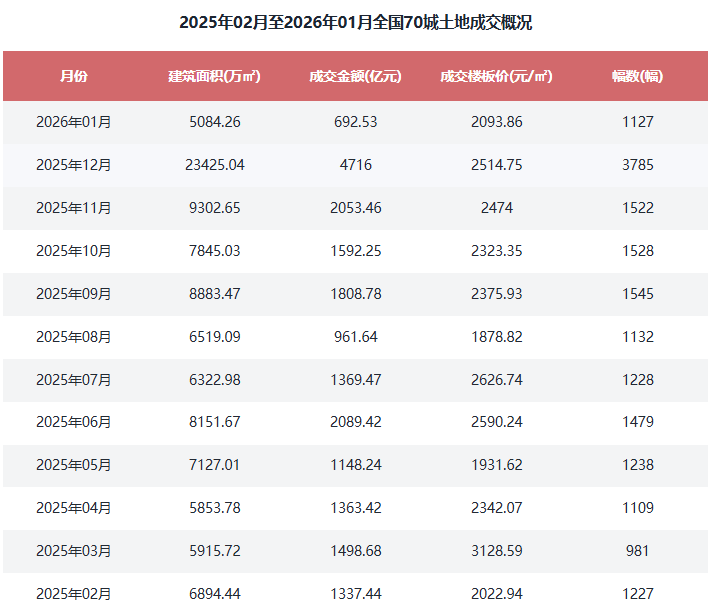Screen dimensions: 712x615
Task: Click the 建筑面积(万㎡) column header
Action: pos(214,76)
